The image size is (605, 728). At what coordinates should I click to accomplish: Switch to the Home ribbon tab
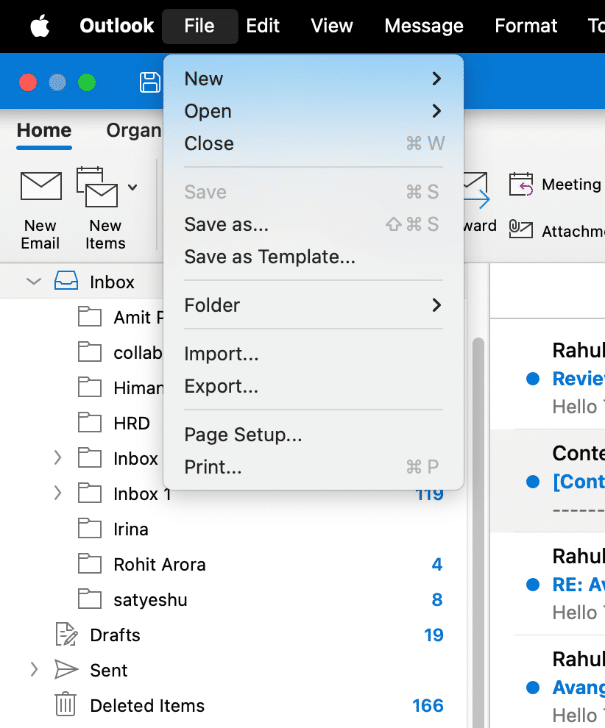pos(44,130)
